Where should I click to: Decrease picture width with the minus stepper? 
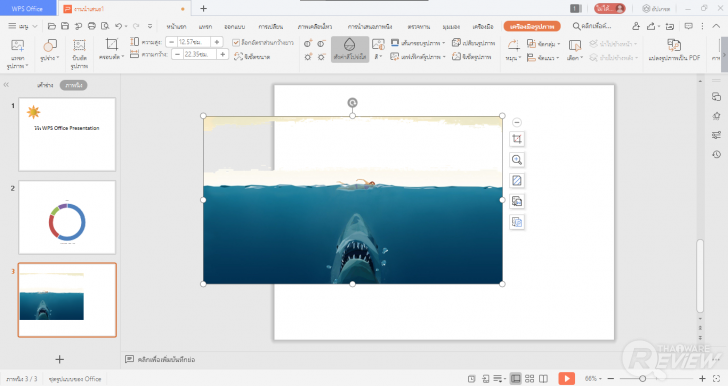click(x=177, y=54)
